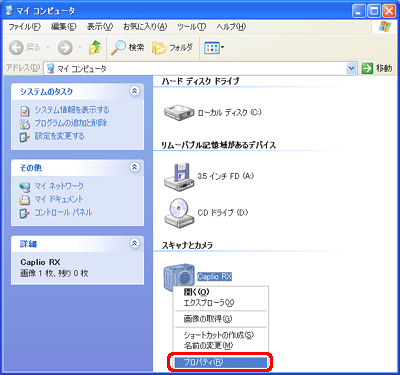This screenshot has width=400, height=375.
Task: Click the Windows flag logo at menu bar
Action: pyautogui.click(x=385, y=27)
